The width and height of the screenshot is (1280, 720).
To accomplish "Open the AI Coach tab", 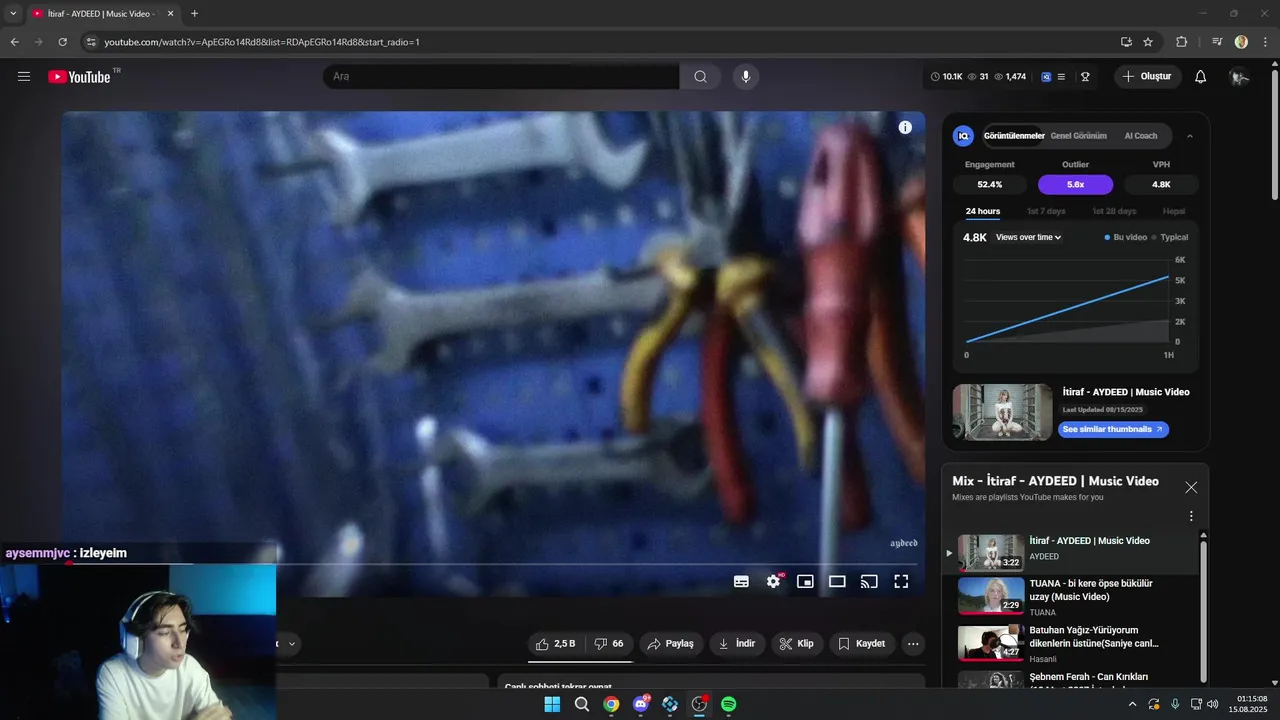I will (1141, 136).
